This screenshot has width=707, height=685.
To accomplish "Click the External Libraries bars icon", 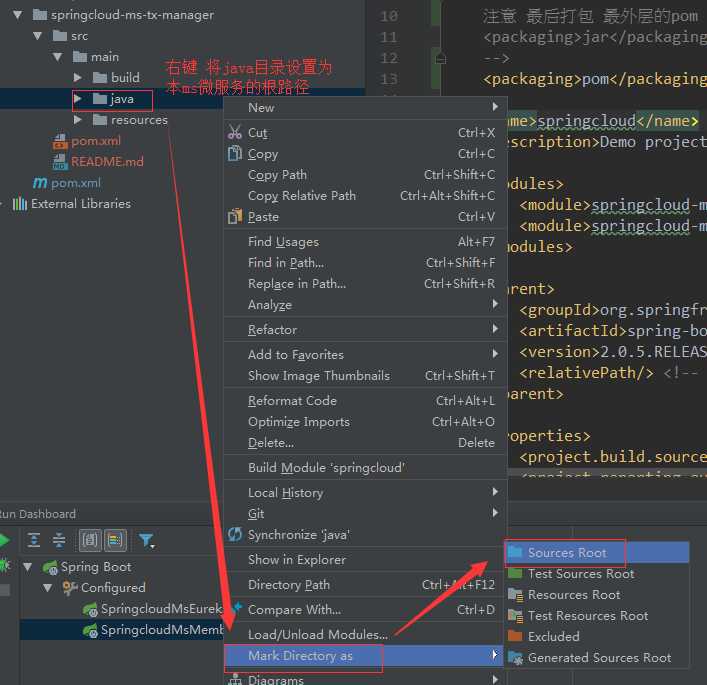I will 20,204.
